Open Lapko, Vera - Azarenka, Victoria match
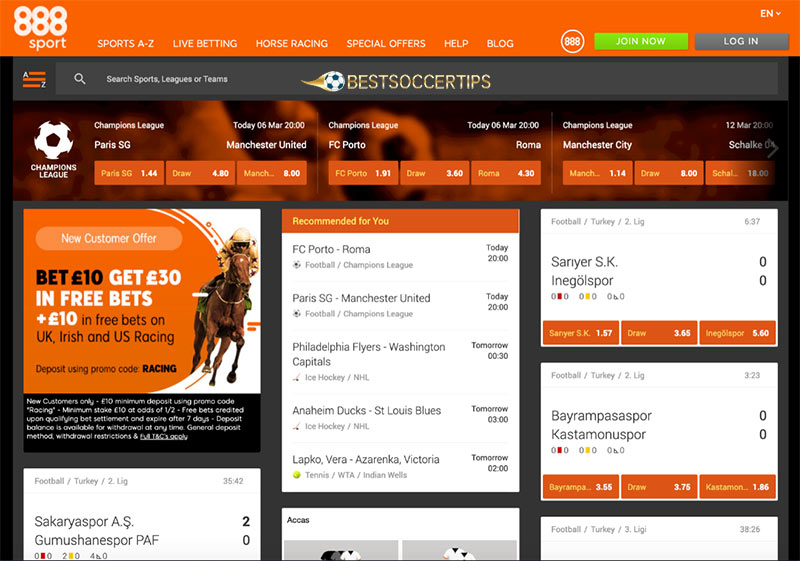The image size is (800, 561). point(400,467)
